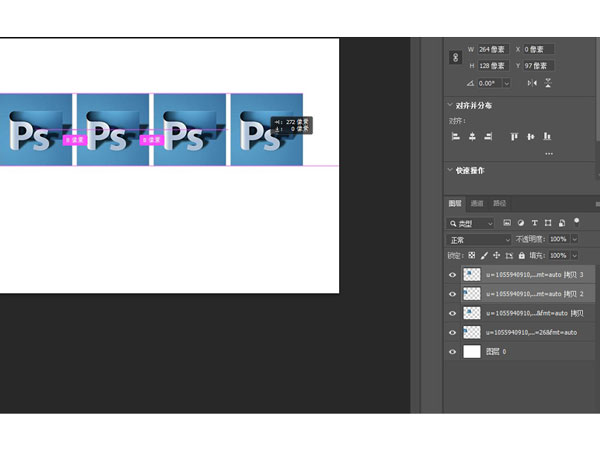Open the layers panel menu icon
Screen dimensions: 600x450
[597, 204]
